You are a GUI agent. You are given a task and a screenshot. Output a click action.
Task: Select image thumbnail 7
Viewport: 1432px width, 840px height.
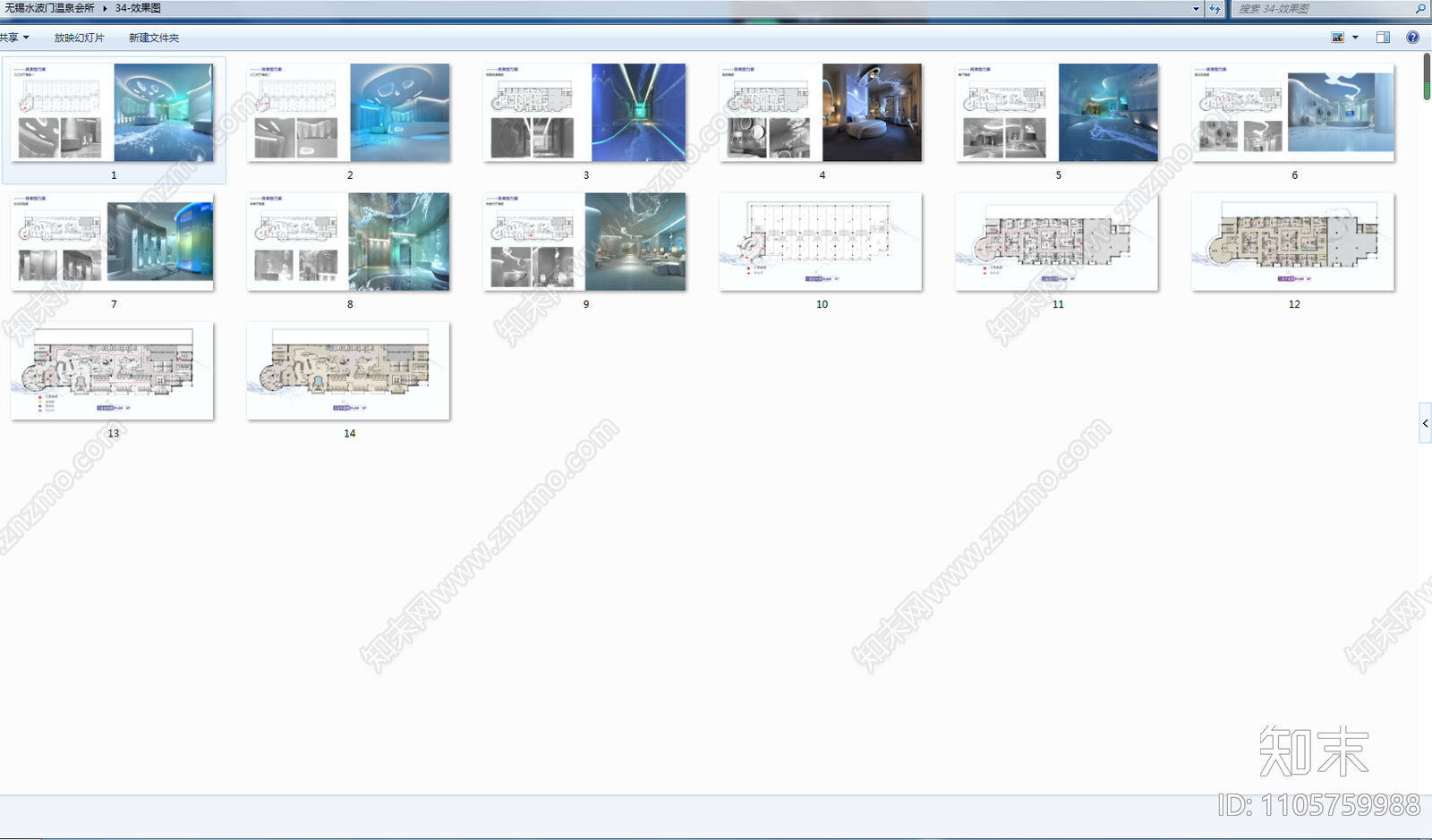113,242
